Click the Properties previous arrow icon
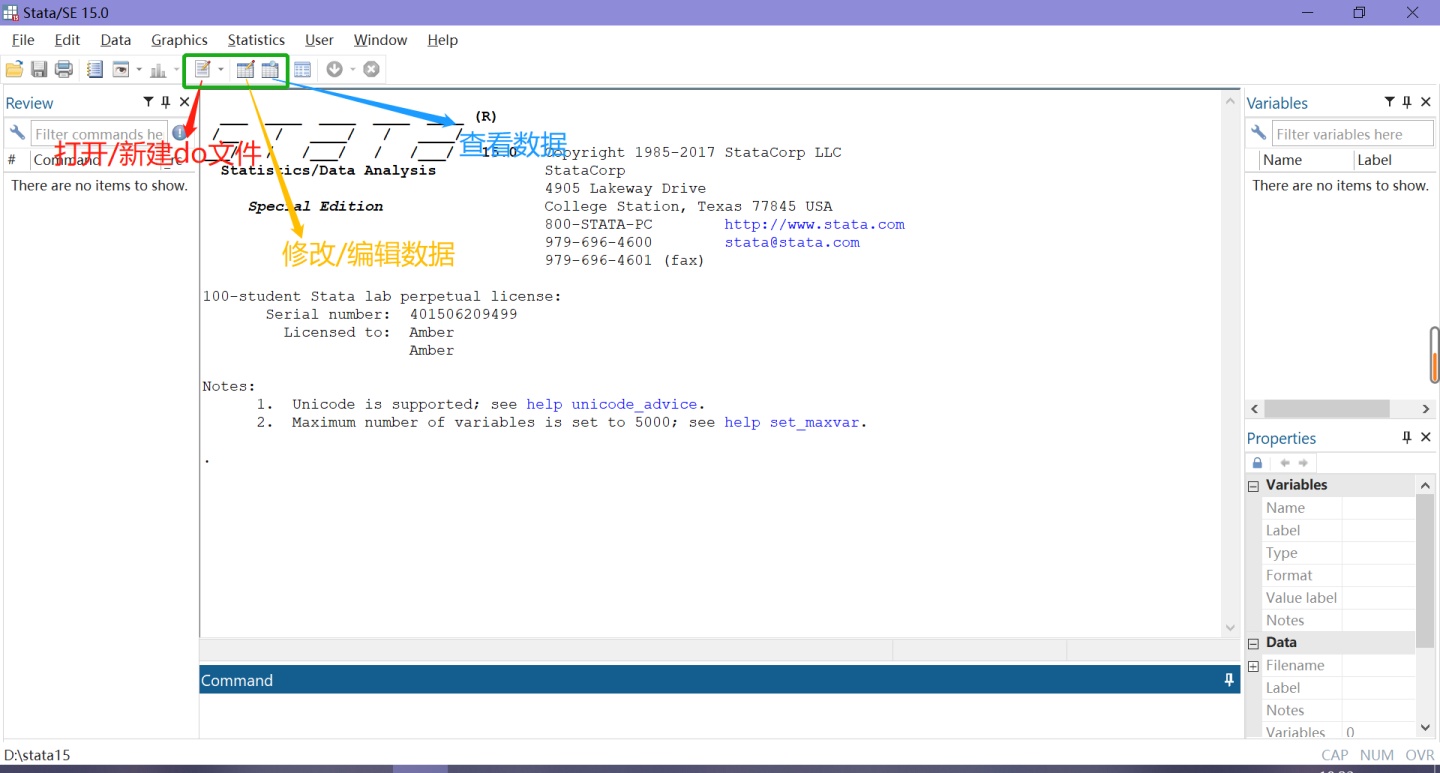 click(x=1285, y=463)
